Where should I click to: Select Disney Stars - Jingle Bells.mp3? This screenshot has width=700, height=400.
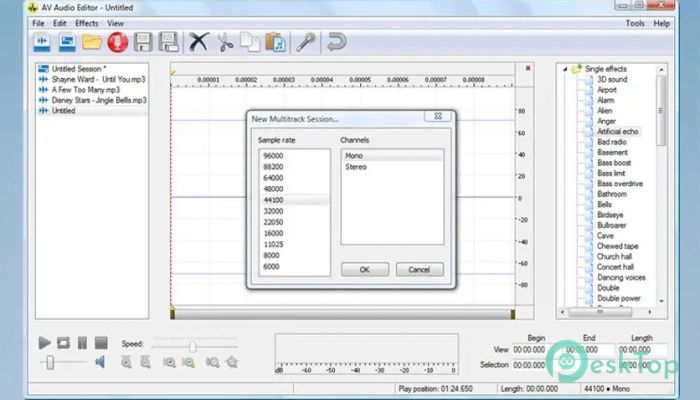pos(99,100)
